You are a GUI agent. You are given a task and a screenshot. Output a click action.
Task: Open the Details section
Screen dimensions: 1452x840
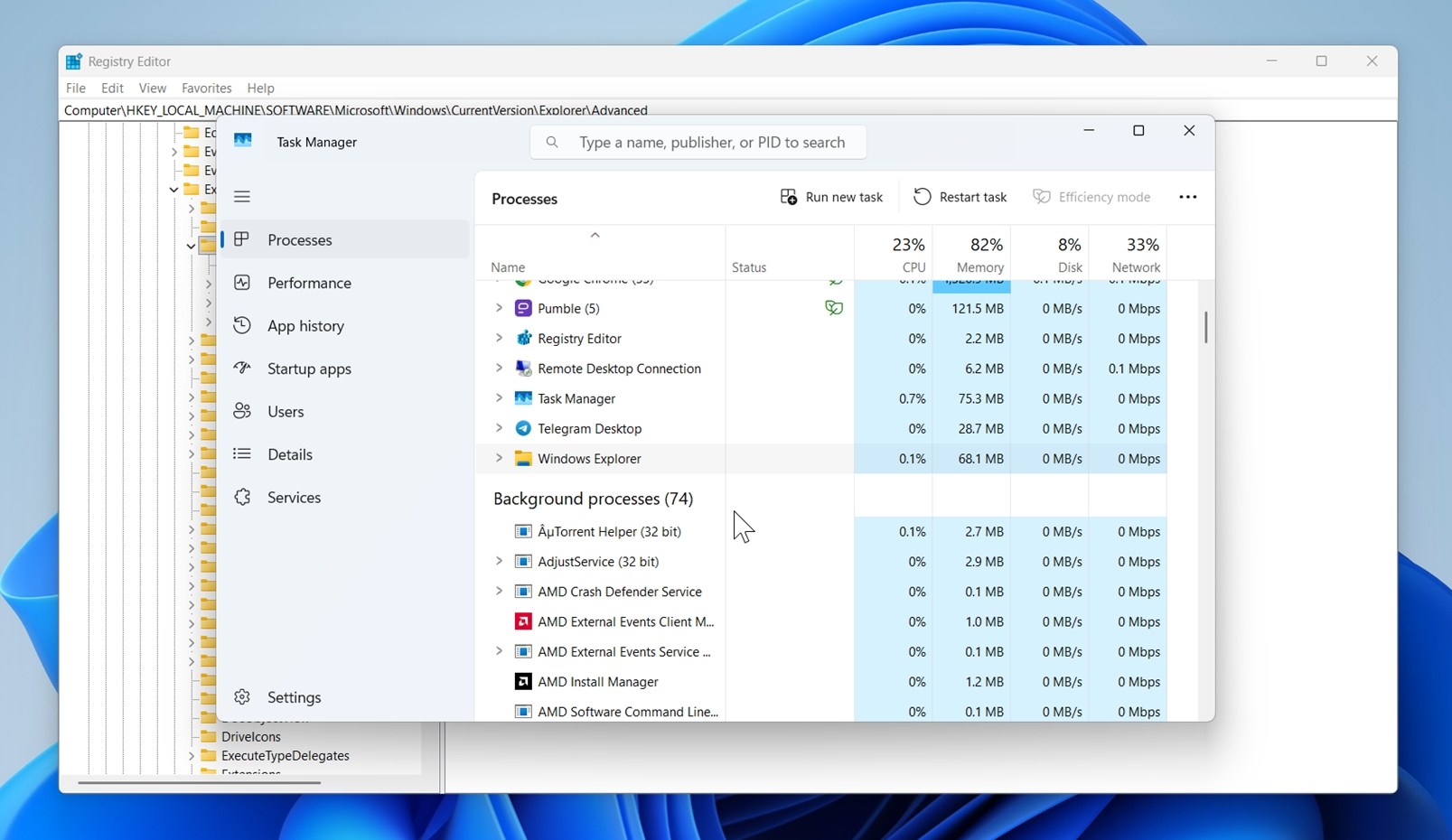tap(289, 453)
